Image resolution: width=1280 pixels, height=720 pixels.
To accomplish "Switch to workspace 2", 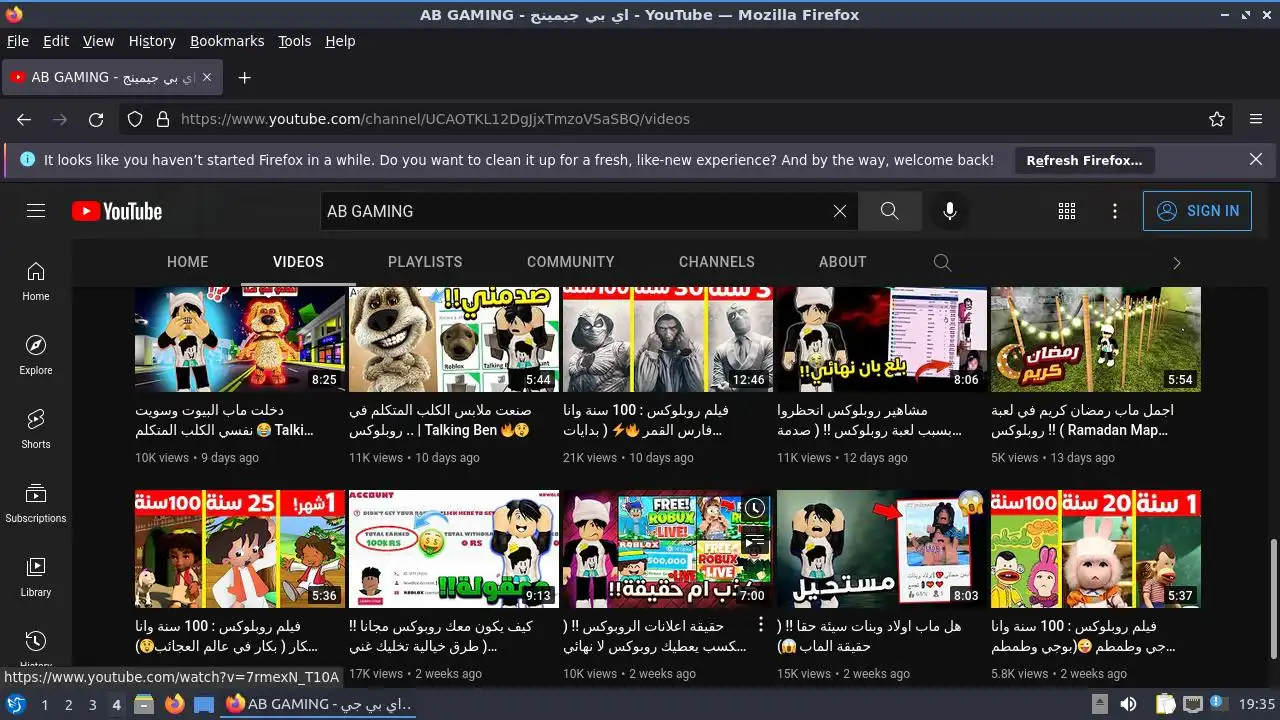I will (68, 705).
